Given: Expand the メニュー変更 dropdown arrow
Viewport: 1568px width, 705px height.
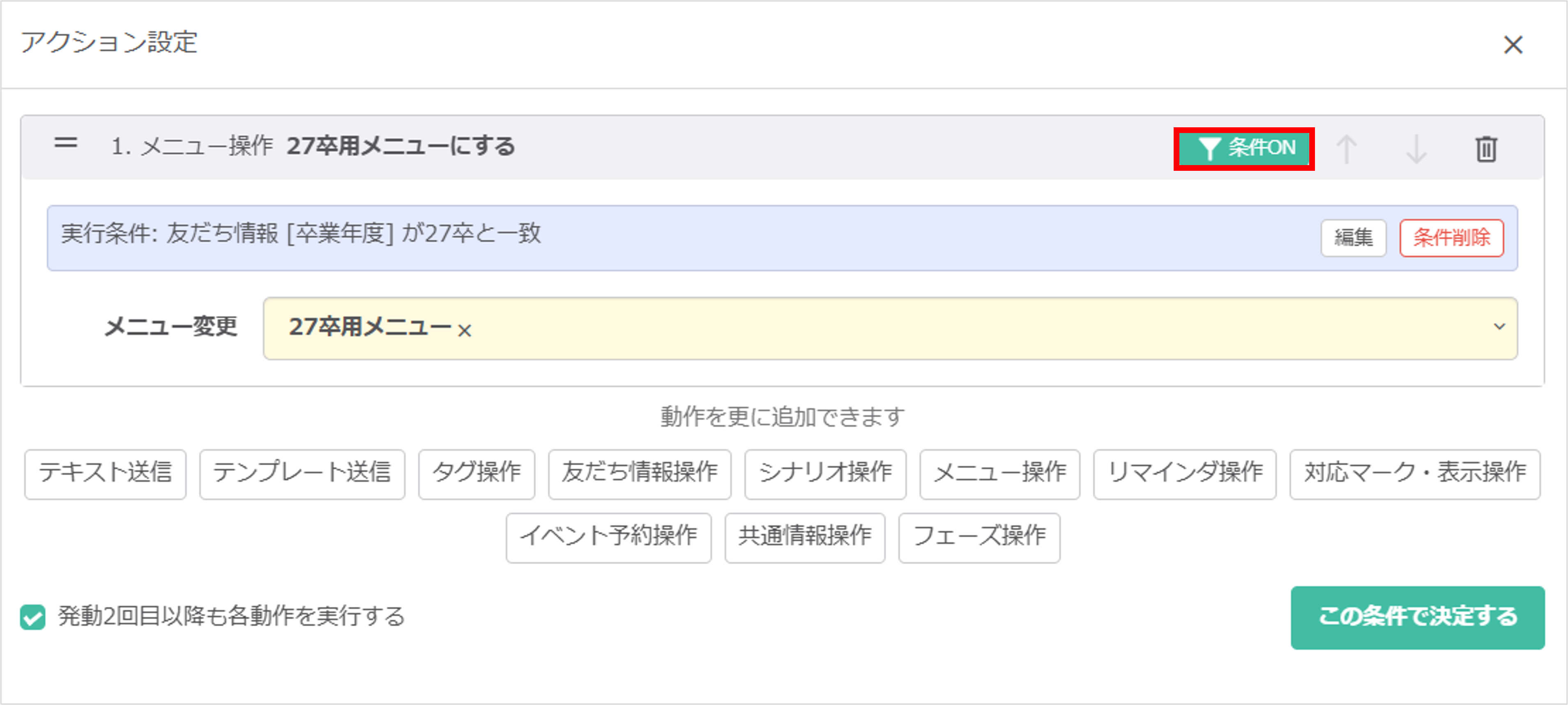Looking at the screenshot, I should [1499, 327].
